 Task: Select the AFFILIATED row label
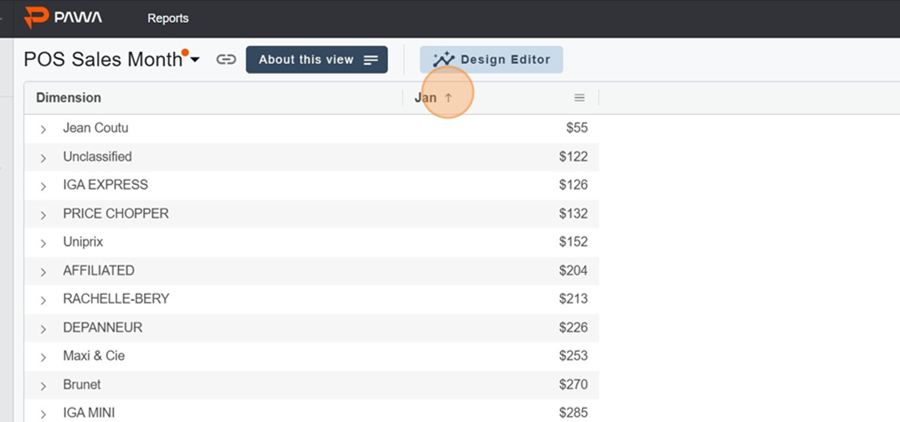coord(99,270)
